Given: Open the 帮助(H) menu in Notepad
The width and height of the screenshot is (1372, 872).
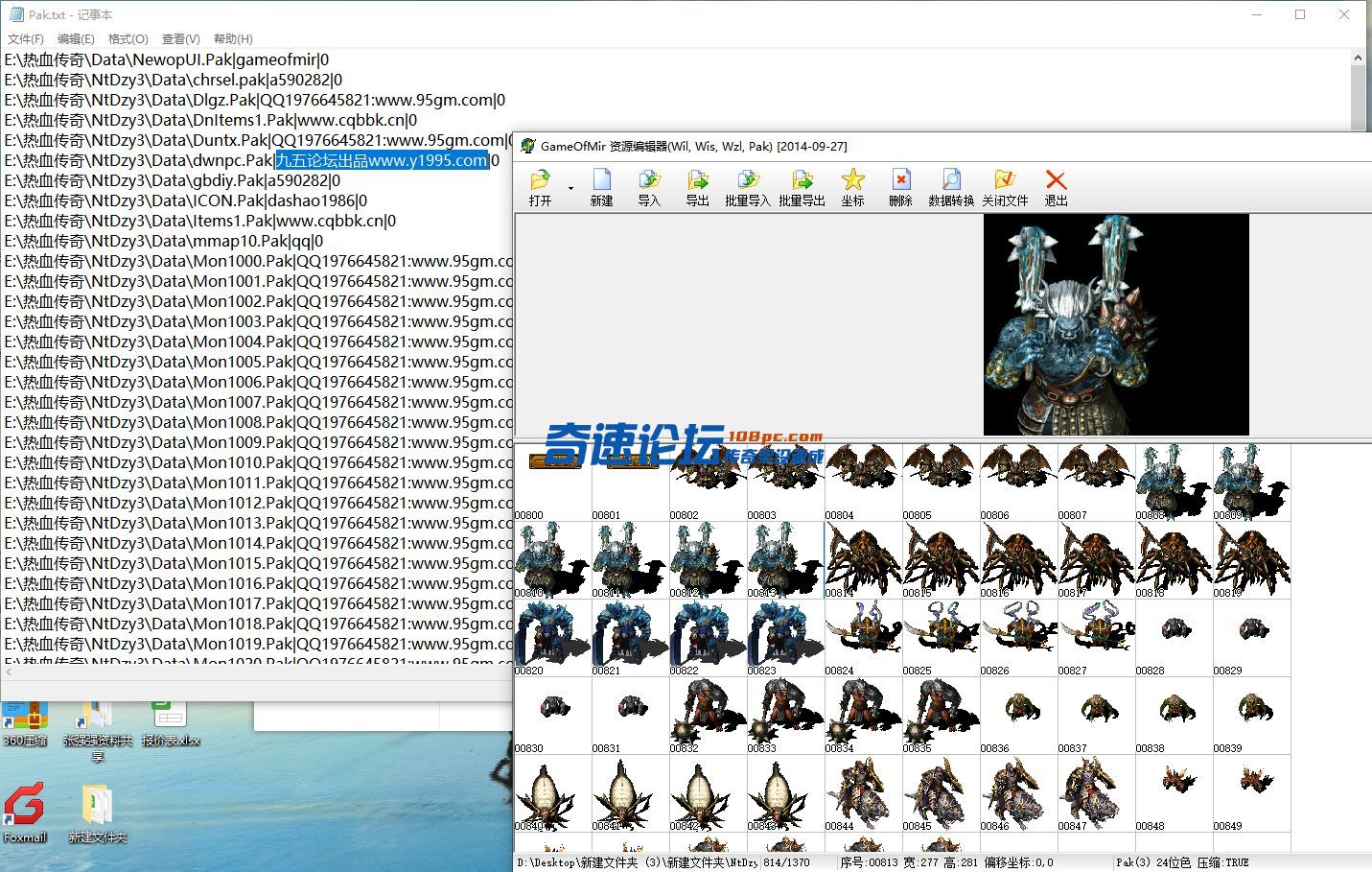Looking at the screenshot, I should (x=233, y=39).
